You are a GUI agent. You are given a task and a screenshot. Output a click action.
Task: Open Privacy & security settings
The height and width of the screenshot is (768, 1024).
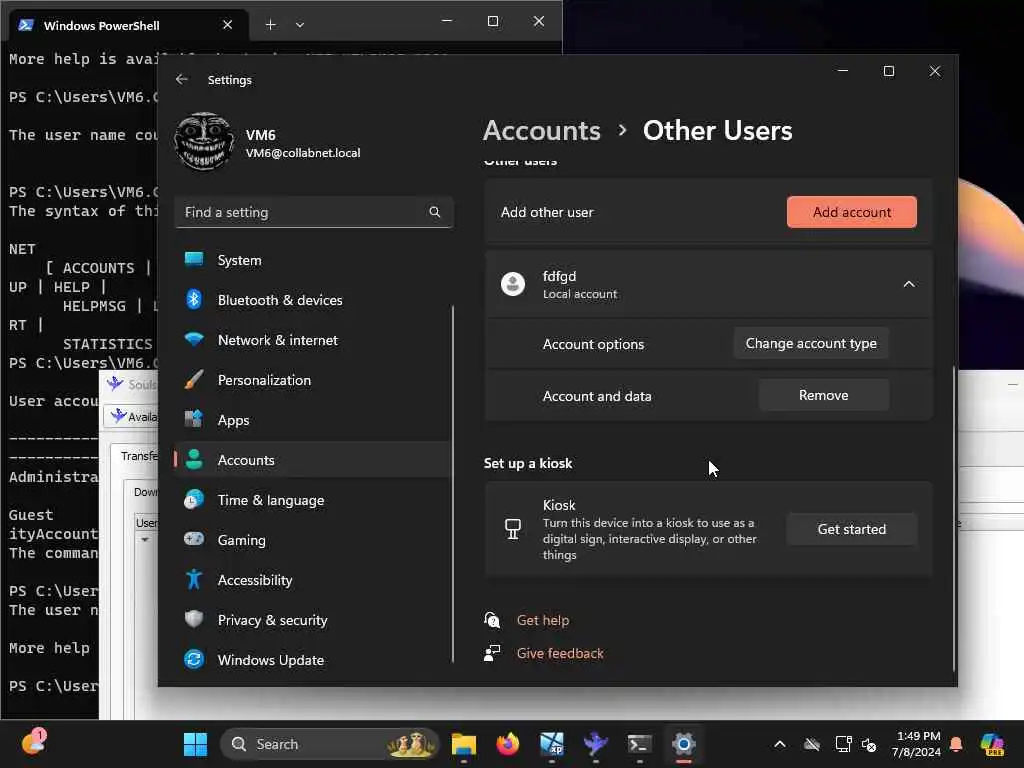point(313,620)
